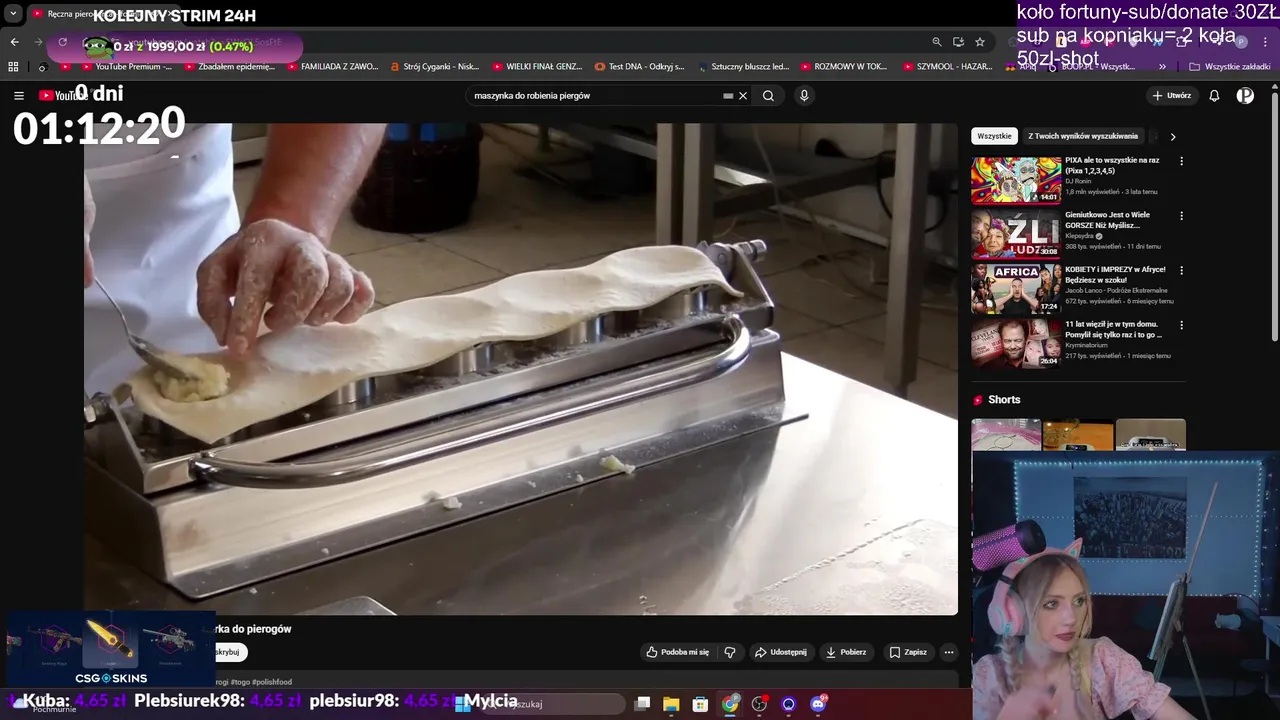This screenshot has height=720, width=1280.
Task: Open the Kryminatorium channel name
Action: (1088, 345)
